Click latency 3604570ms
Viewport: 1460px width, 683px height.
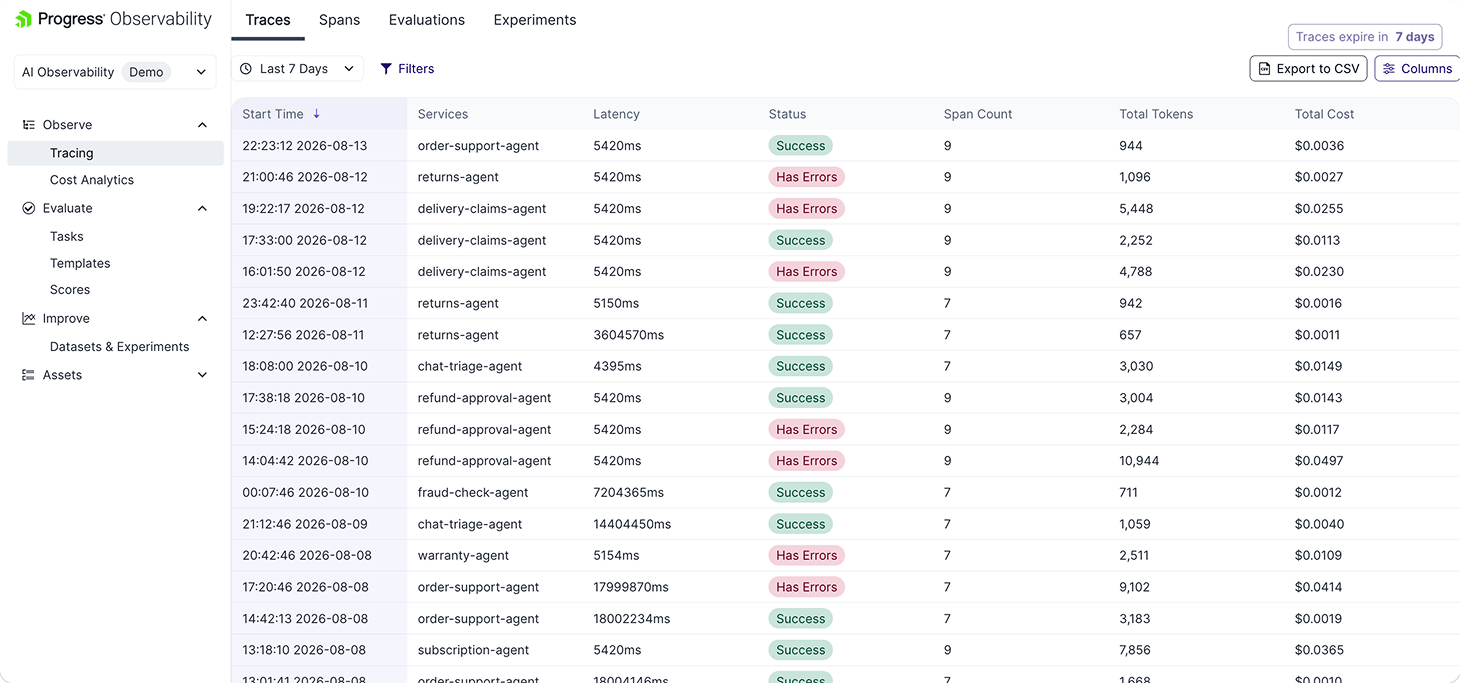(628, 335)
